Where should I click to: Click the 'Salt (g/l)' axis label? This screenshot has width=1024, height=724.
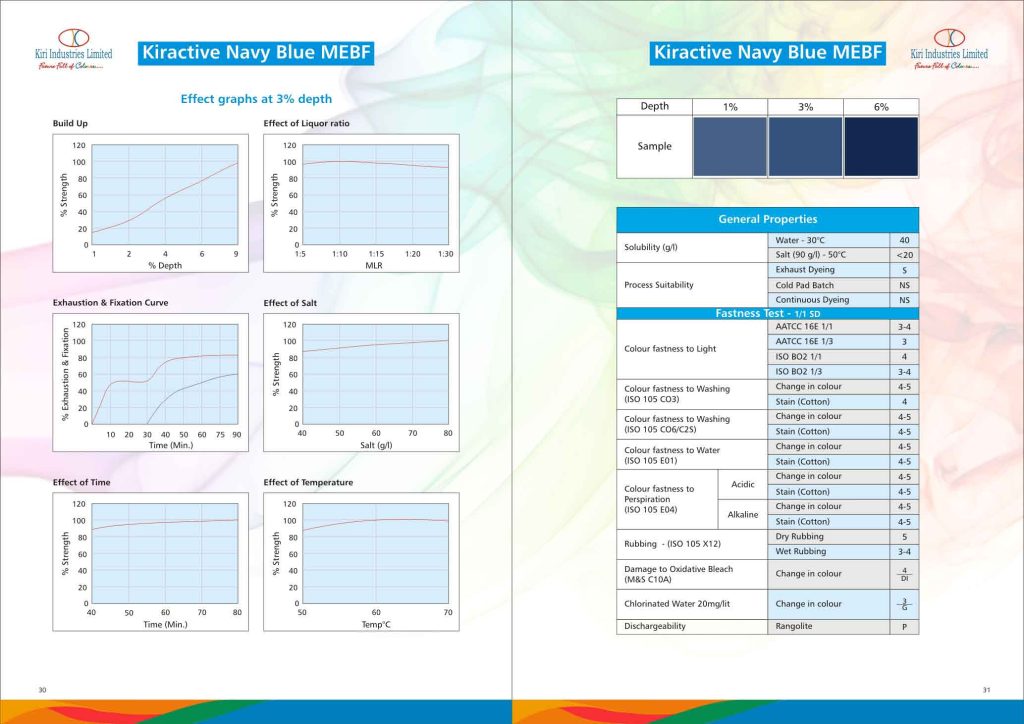click(x=376, y=445)
